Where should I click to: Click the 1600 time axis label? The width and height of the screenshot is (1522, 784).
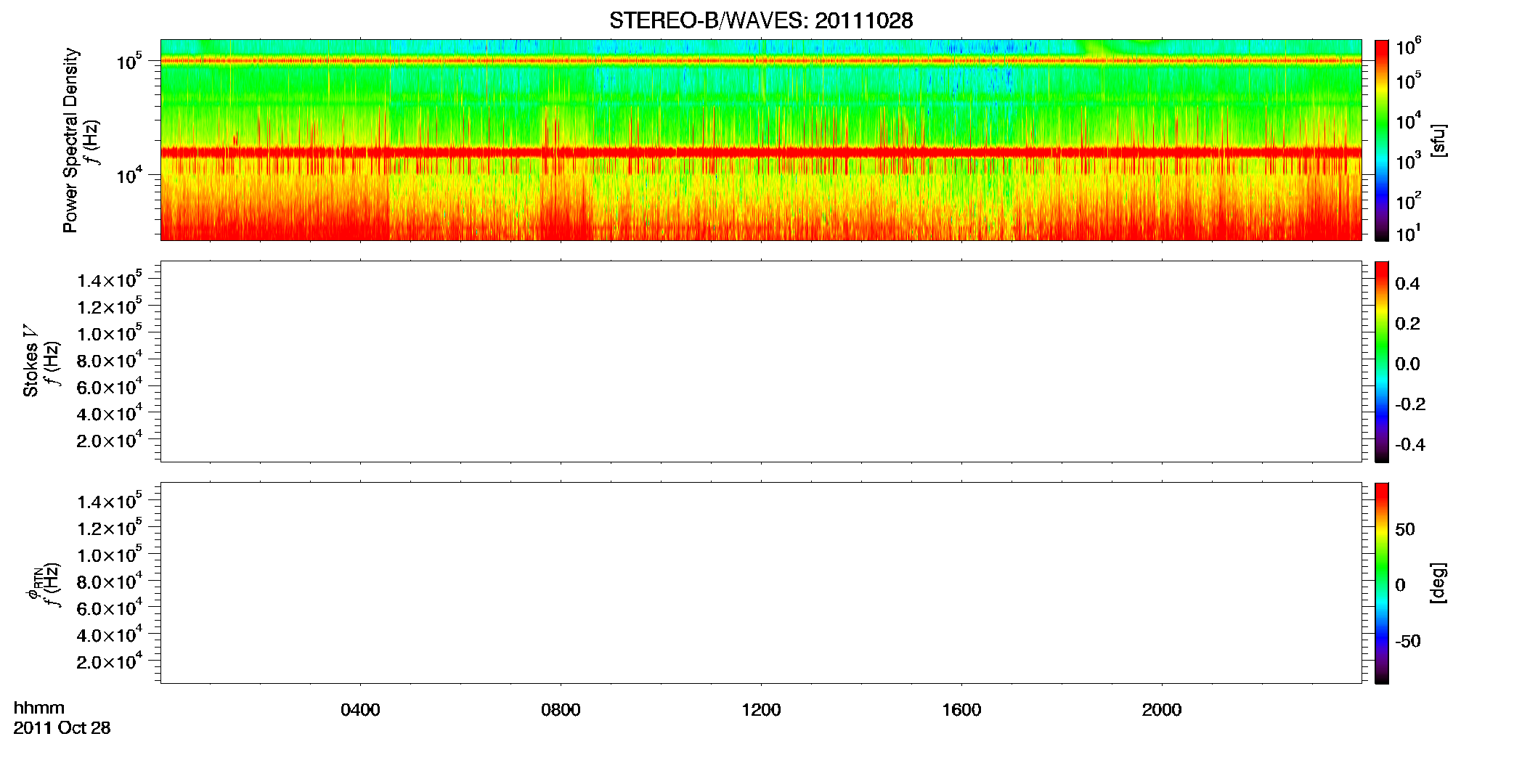(x=961, y=710)
